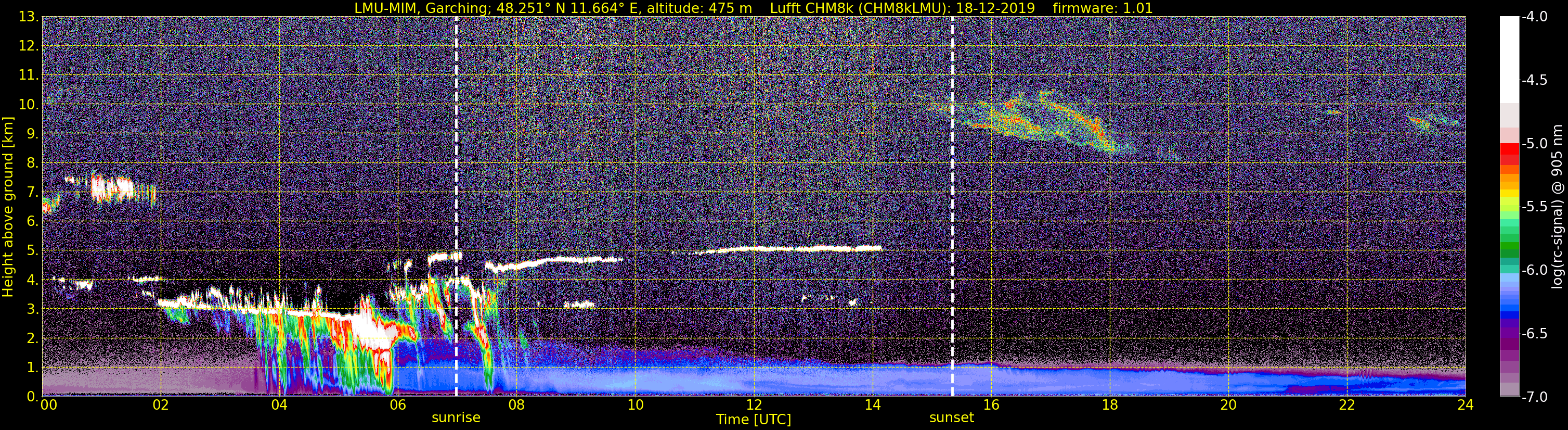Click the time axis tick label '06'

click(x=398, y=406)
